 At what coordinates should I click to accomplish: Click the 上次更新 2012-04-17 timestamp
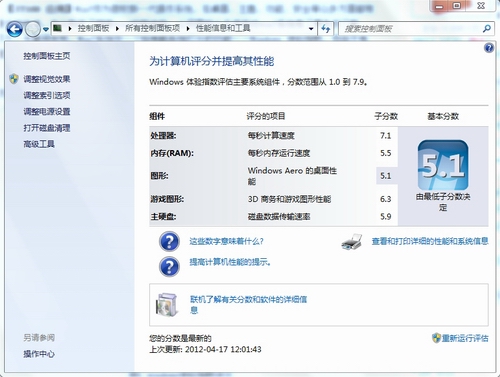(x=205, y=350)
